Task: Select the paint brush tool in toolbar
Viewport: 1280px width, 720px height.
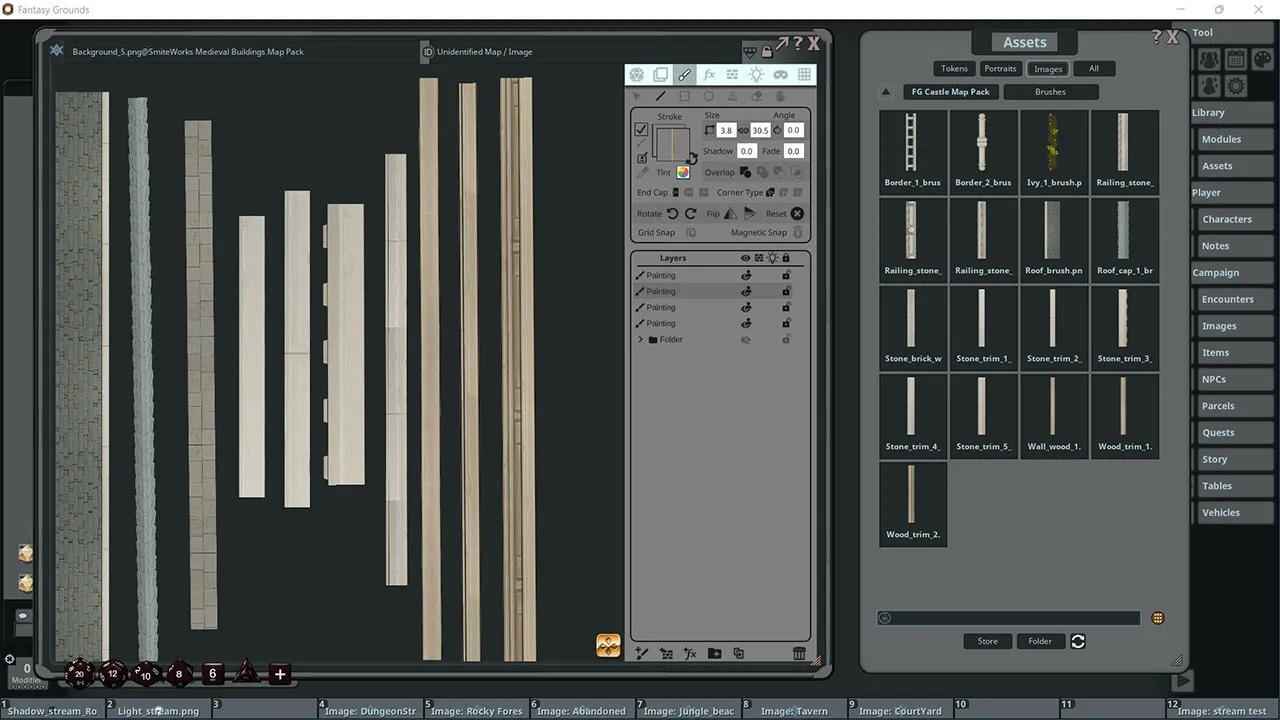Action: [x=684, y=75]
